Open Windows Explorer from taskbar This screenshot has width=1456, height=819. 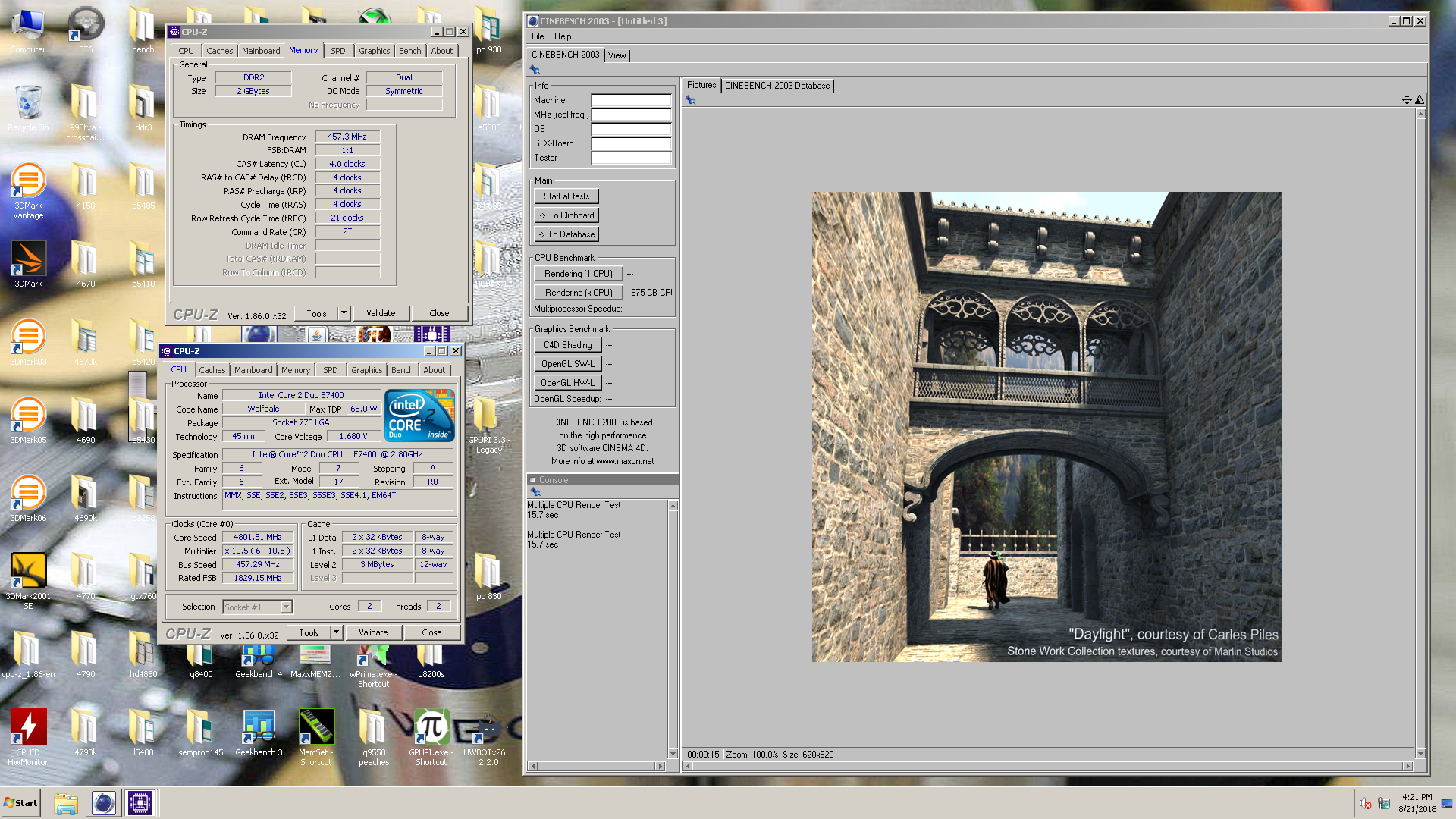pos(66,803)
